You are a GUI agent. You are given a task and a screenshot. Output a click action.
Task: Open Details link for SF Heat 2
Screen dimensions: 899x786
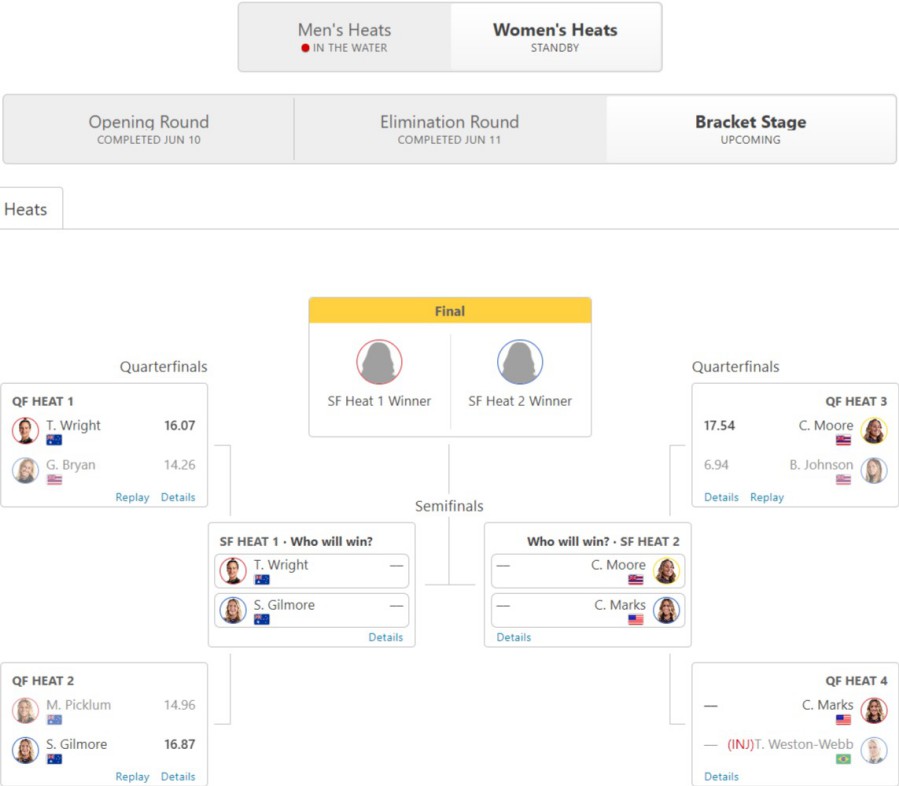513,637
